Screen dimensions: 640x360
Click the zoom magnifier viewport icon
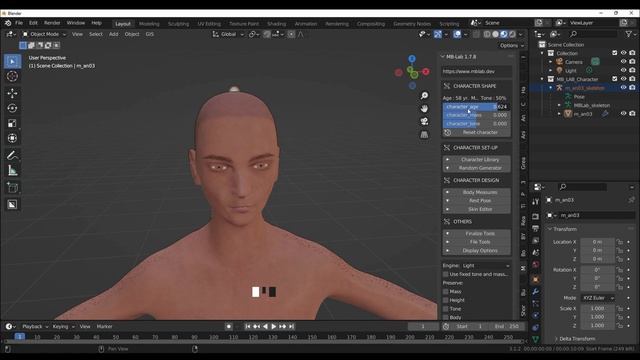coord(424,96)
